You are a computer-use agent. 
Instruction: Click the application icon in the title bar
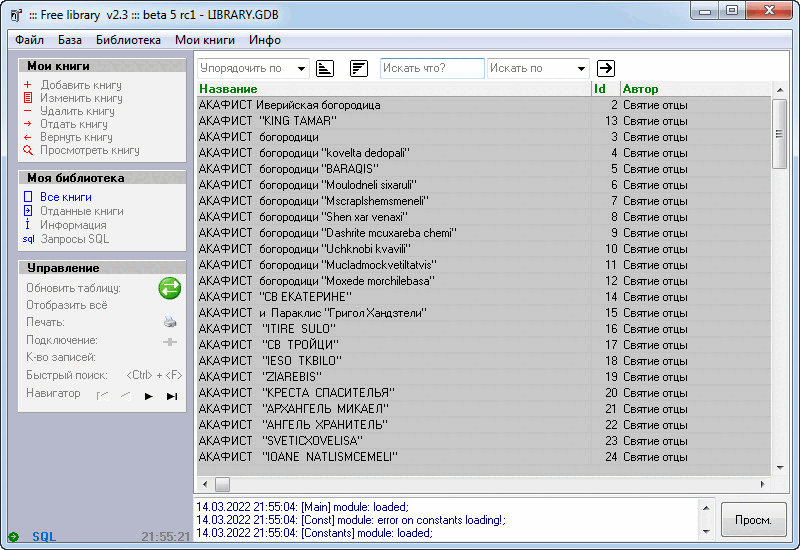coord(16,15)
